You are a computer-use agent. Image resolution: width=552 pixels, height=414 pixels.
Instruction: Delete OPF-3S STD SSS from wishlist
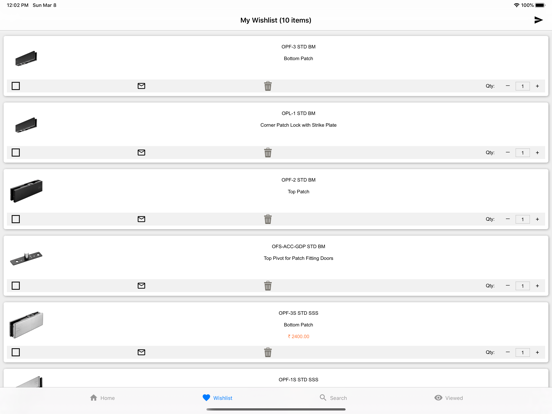coord(268,352)
